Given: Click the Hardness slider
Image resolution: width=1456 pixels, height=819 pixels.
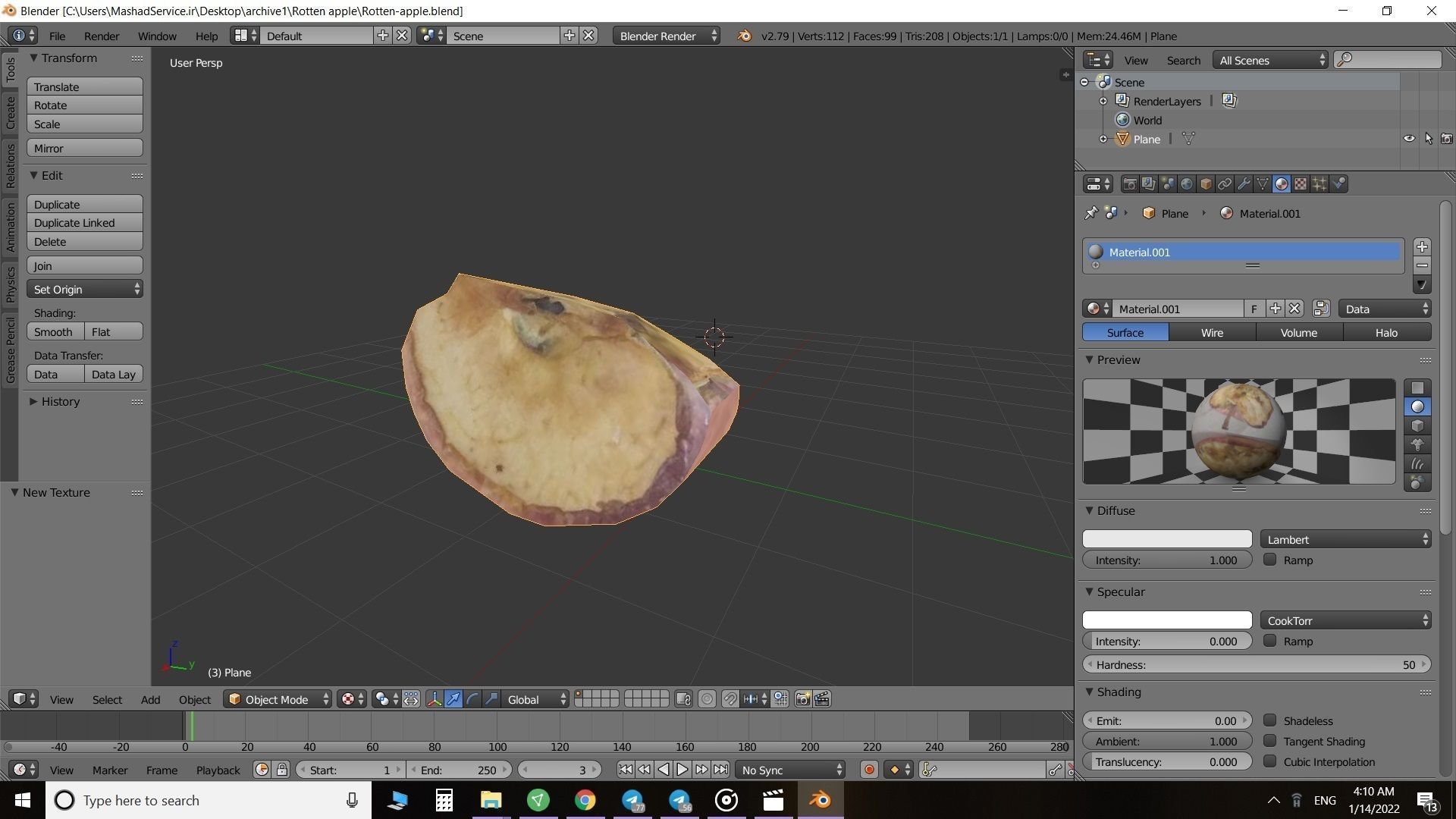Looking at the screenshot, I should point(1257,664).
